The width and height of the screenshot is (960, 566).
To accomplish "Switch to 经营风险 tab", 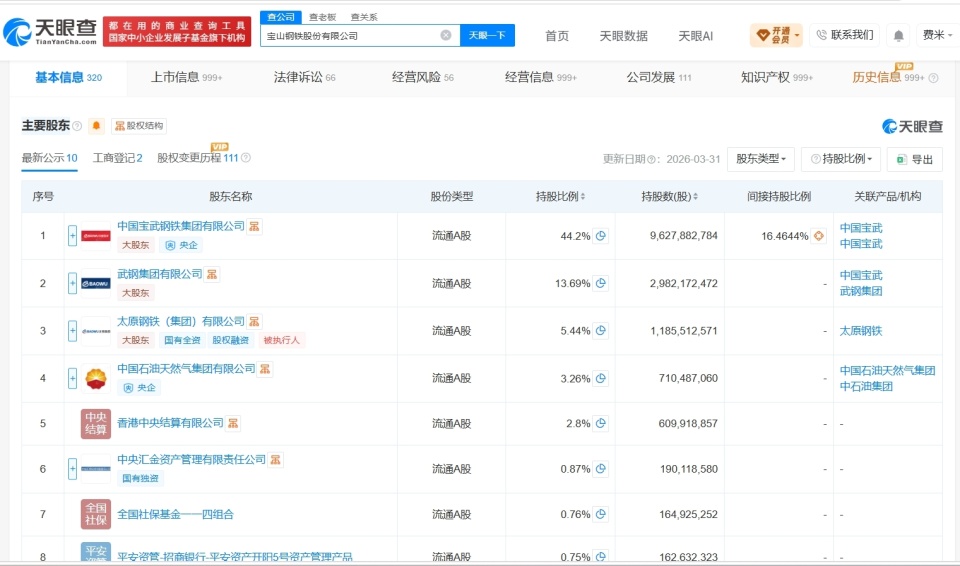I will [x=422, y=77].
